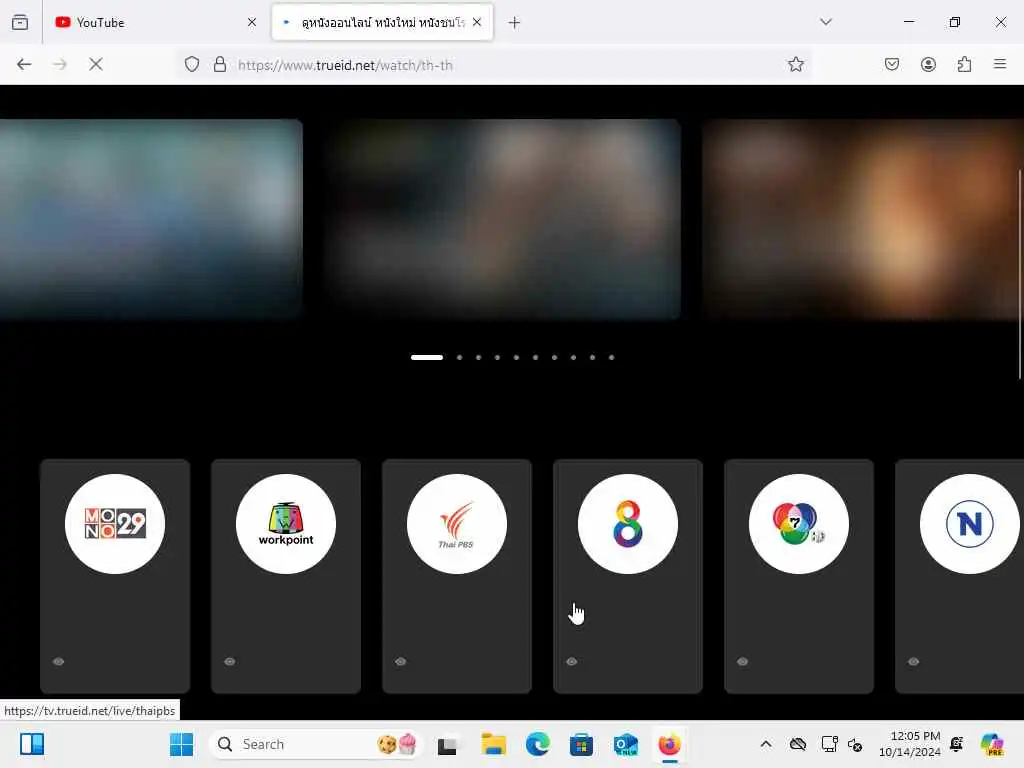Select the right carousel banner
The height and width of the screenshot is (768, 1024).
(863, 219)
